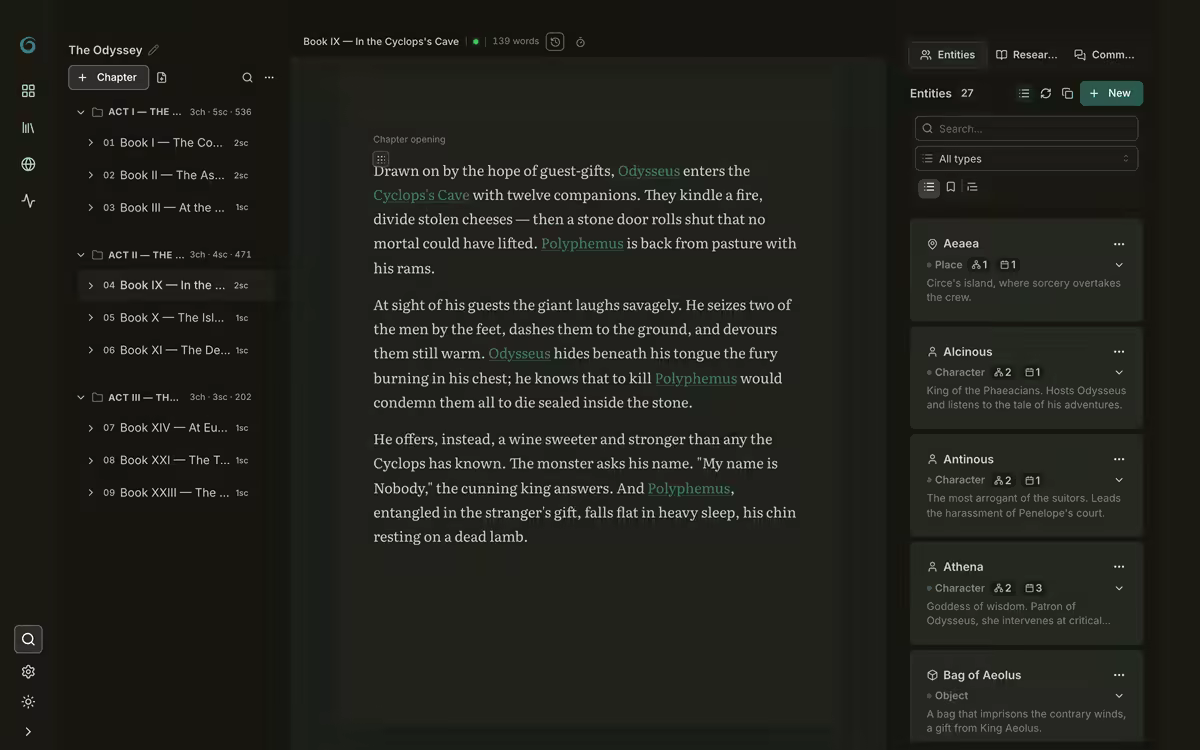Switch to the Comments tab
Screen dimensions: 1200x750
[x=1104, y=55]
